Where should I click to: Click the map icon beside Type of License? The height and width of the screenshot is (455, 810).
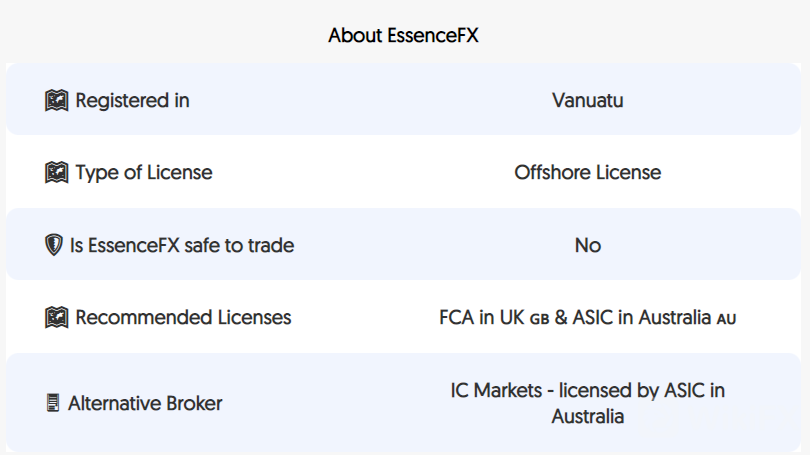click(56, 172)
